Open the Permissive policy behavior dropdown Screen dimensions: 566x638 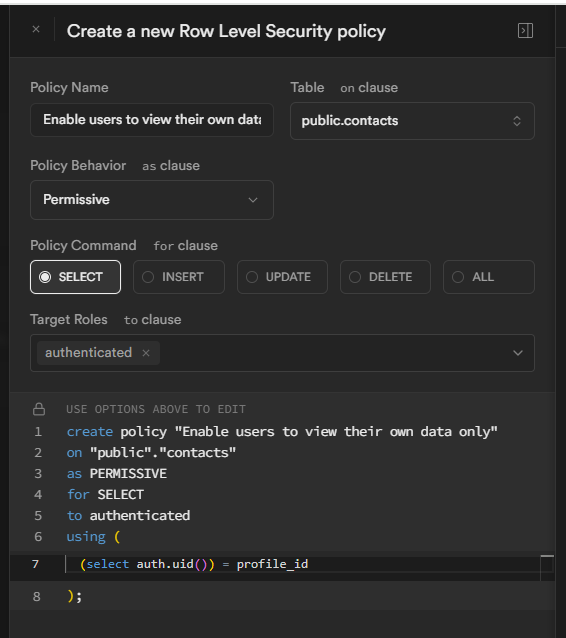(152, 200)
